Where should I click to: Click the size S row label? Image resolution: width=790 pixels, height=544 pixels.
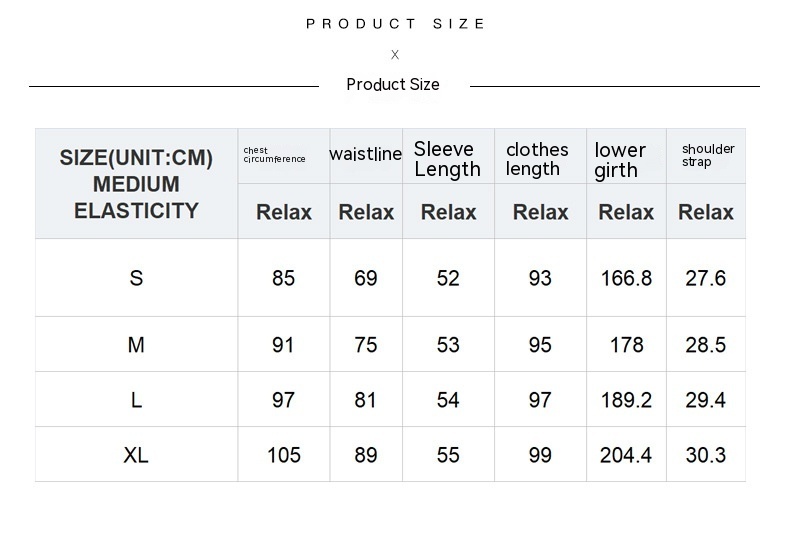tap(136, 278)
